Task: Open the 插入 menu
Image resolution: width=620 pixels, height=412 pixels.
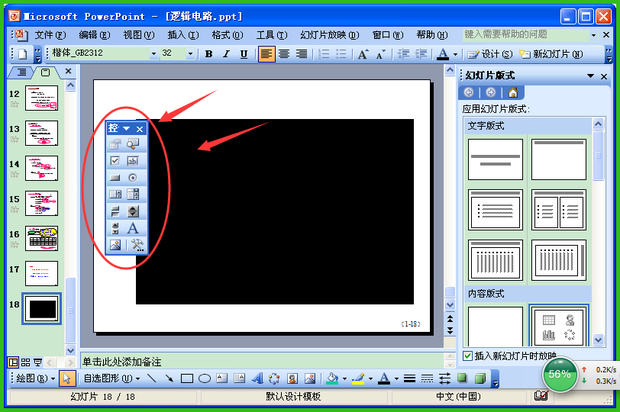Action: coord(176,34)
